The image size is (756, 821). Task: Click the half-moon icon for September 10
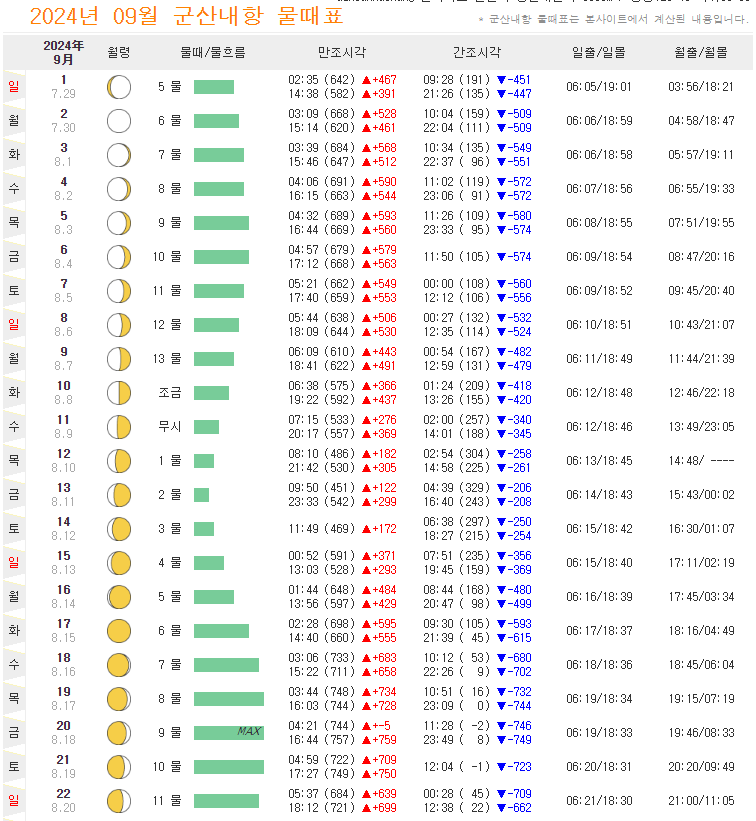pyautogui.click(x=119, y=393)
